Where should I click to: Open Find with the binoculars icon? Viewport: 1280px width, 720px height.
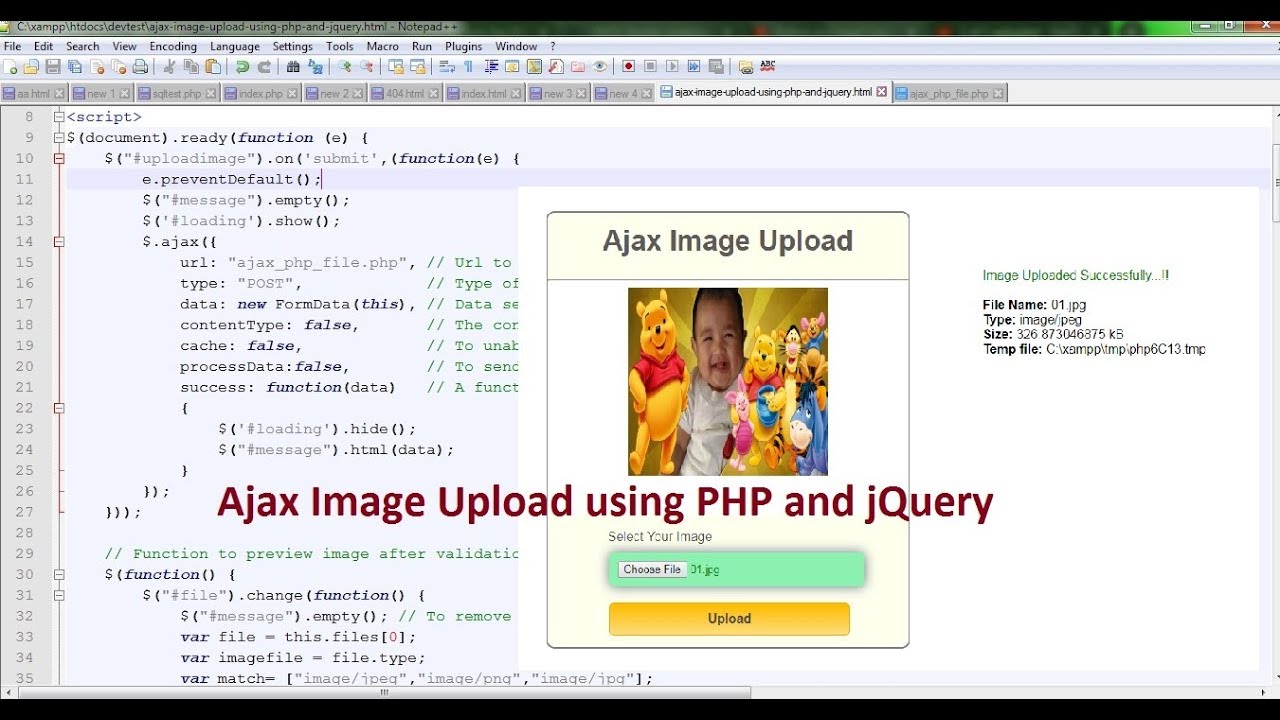[293, 67]
